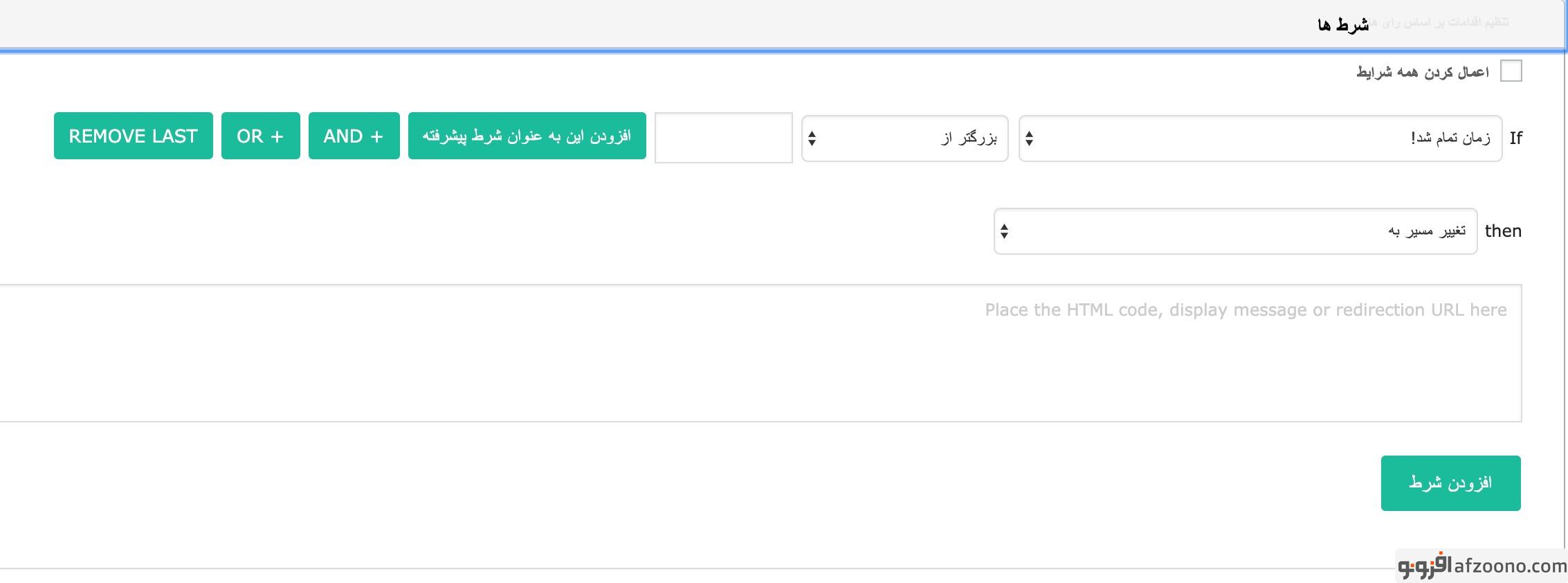Click the arrows icon on the زمان تمام شد! select
This screenshot has height=583, width=1568.
[1030, 138]
